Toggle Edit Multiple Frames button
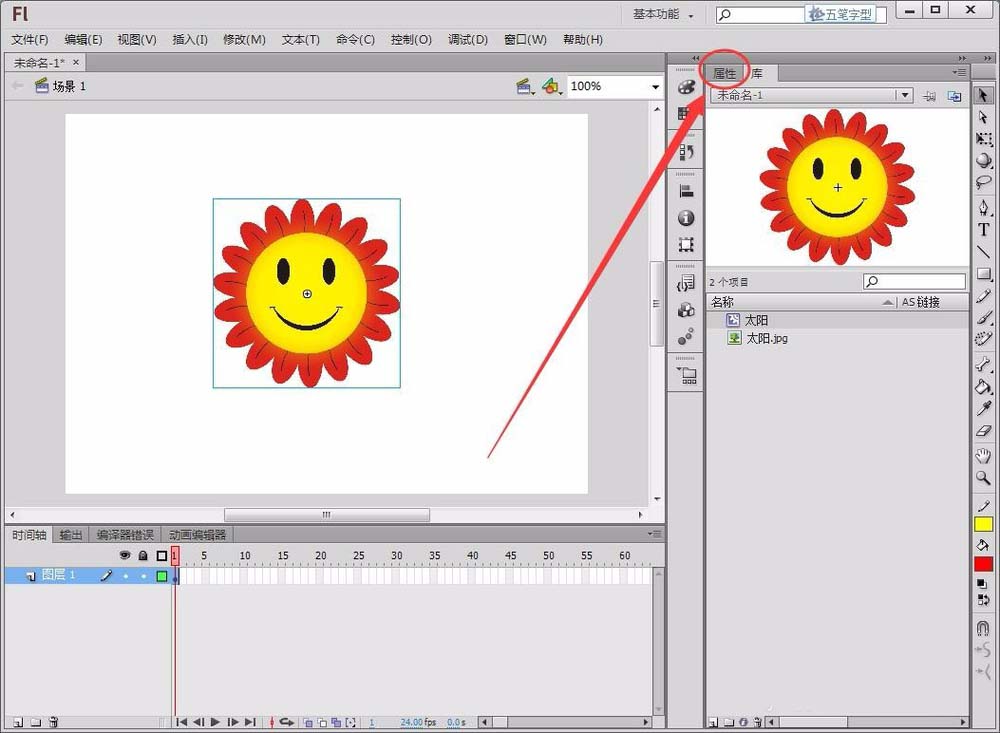Screen dimensions: 1000x733 [x=336, y=722]
